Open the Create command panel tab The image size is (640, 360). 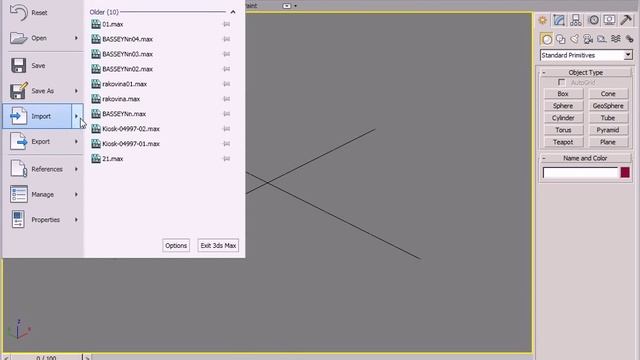[543, 20]
